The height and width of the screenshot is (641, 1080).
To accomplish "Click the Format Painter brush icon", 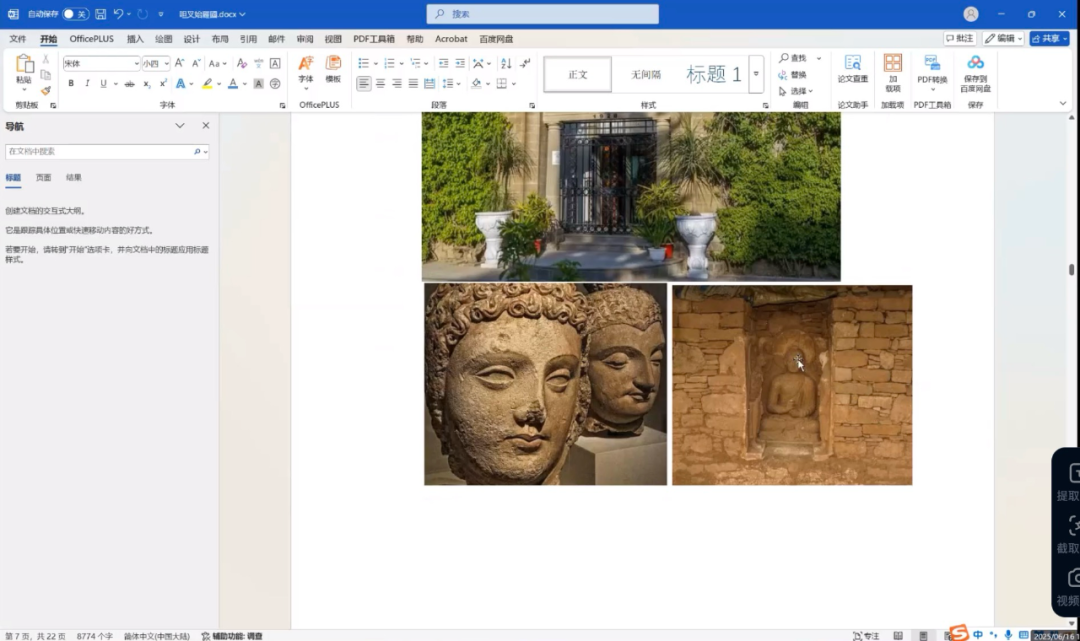I will pyautogui.click(x=45, y=90).
